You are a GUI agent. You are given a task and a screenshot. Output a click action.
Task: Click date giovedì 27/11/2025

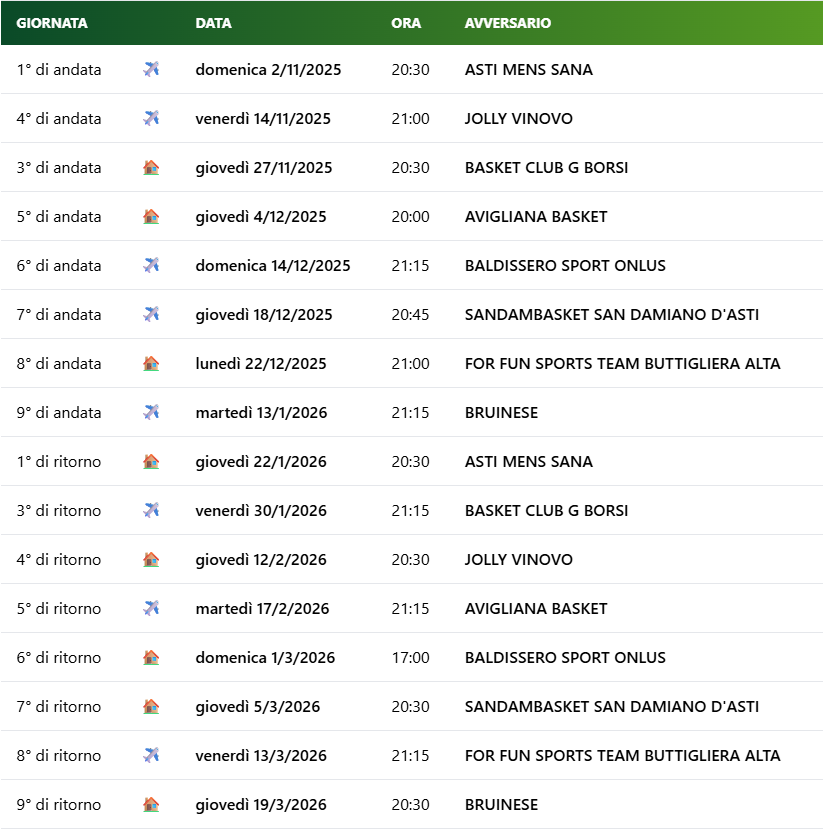coord(264,168)
